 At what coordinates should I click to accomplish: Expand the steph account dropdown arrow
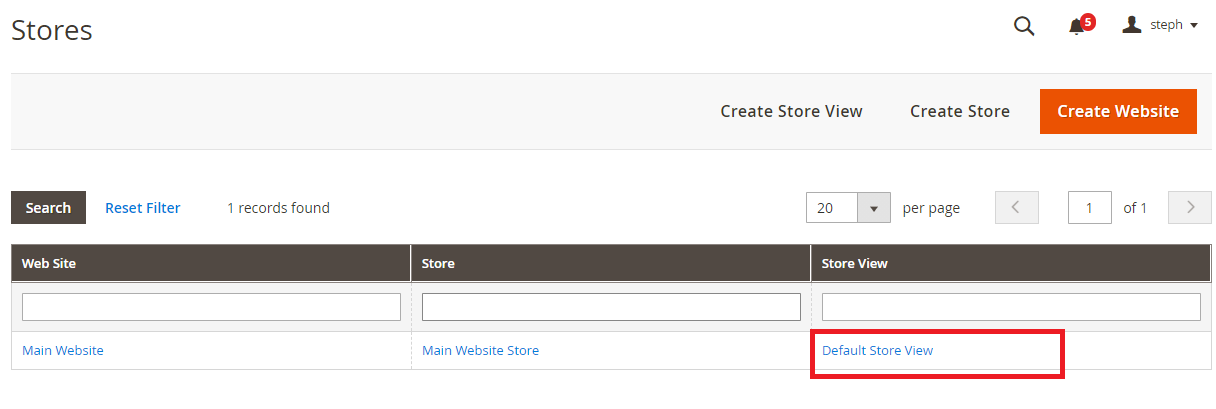1194,26
